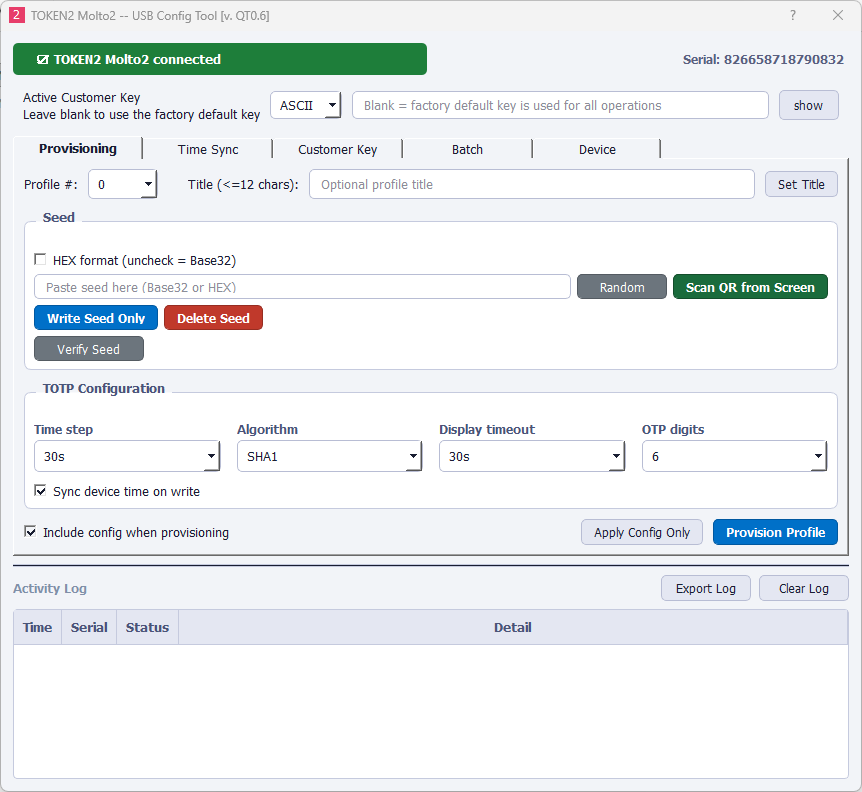
Task: Open the OTP digits dropdown
Action: pyautogui.click(x=734, y=456)
